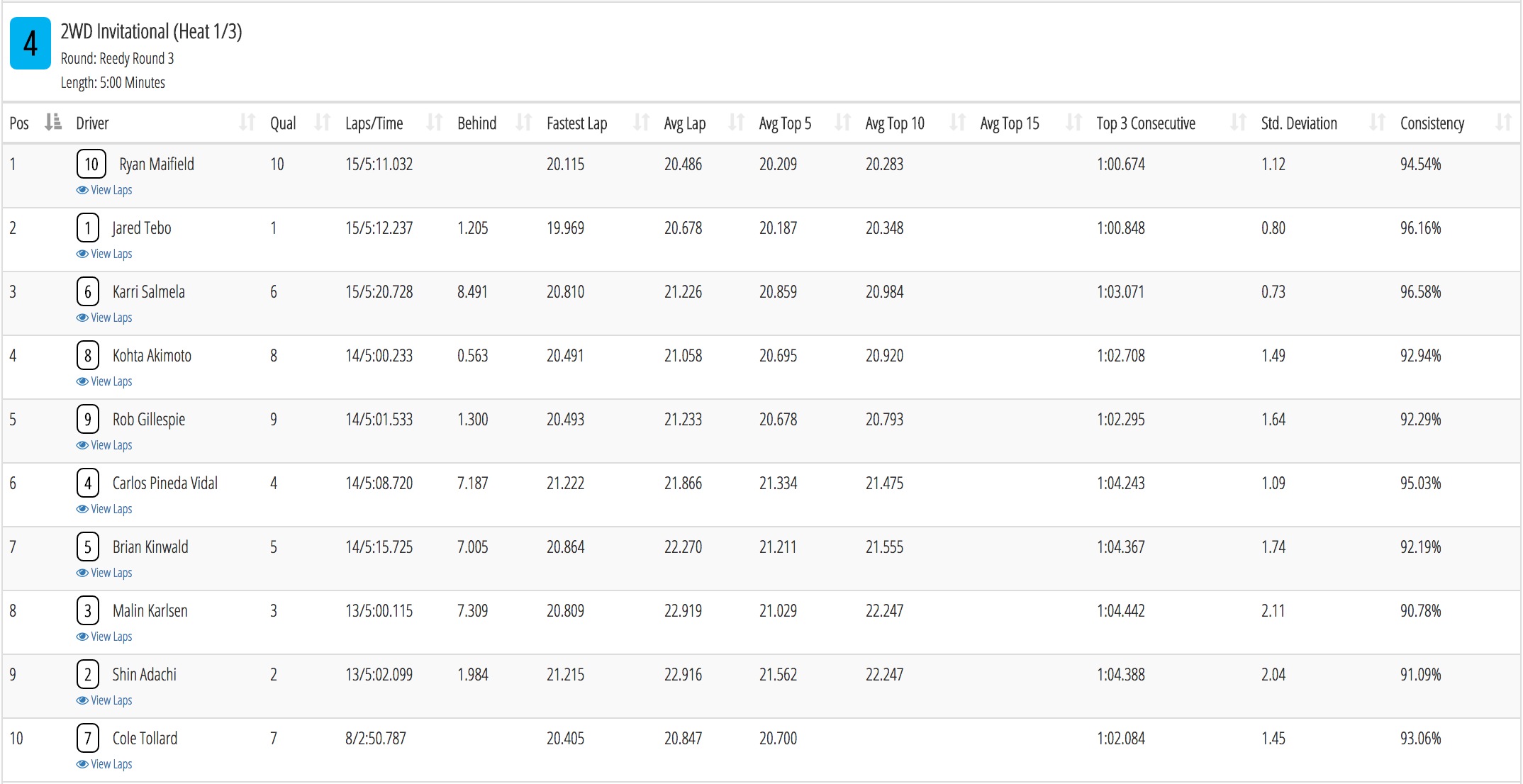Select driver name Cole Tollard
Viewport: 1523px width, 784px height.
click(x=145, y=739)
